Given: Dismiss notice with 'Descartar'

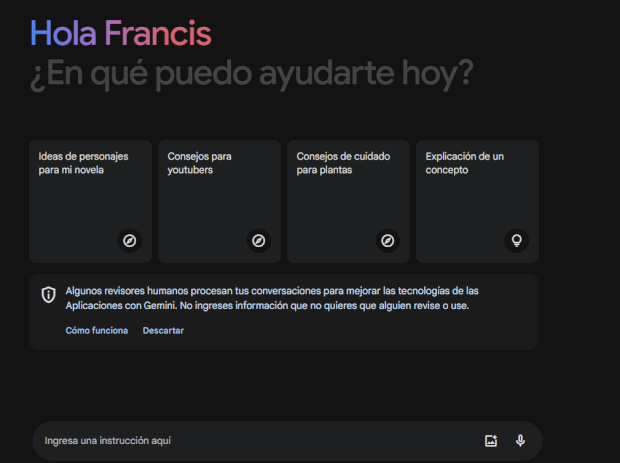Looking at the screenshot, I should (163, 331).
